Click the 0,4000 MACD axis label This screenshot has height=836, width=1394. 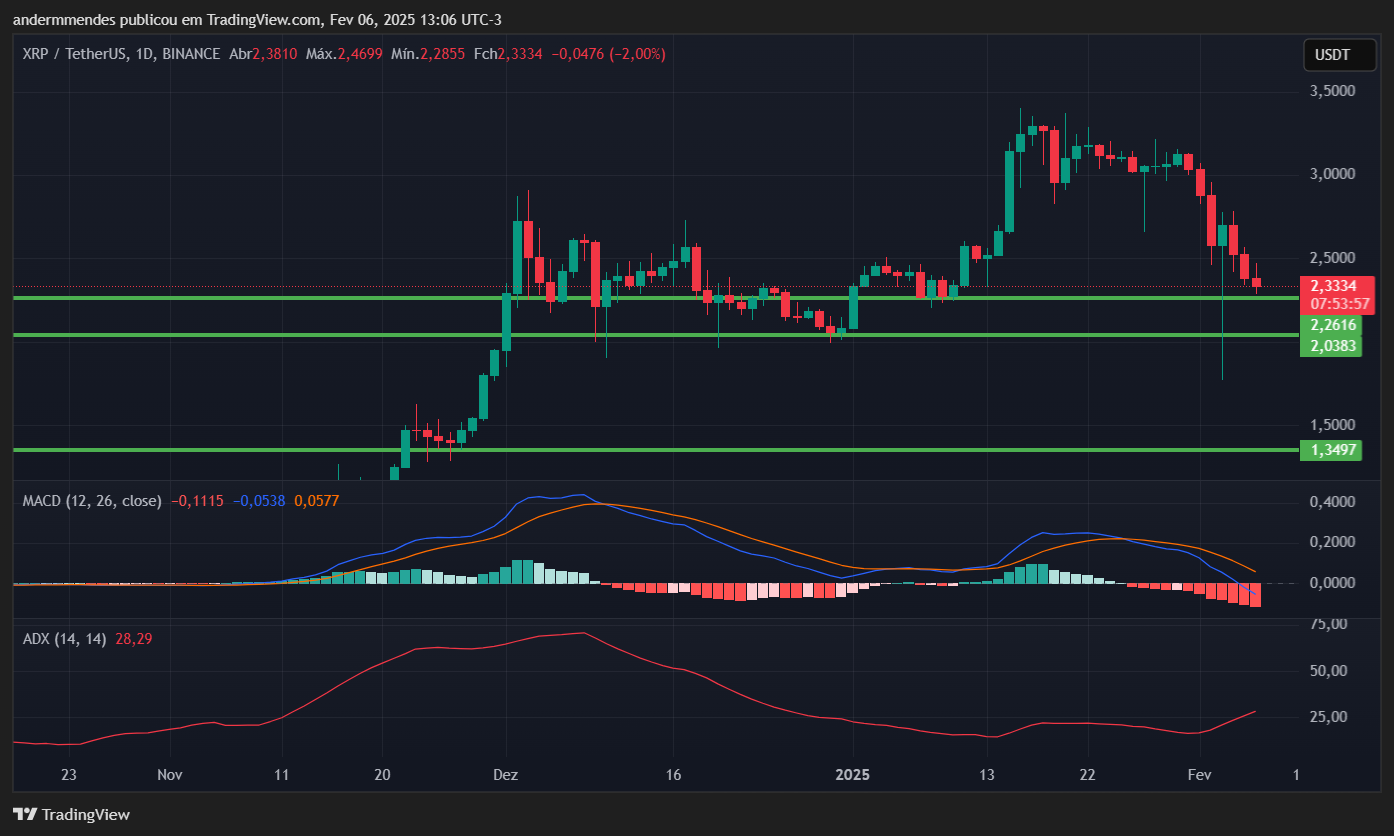(x=1332, y=501)
